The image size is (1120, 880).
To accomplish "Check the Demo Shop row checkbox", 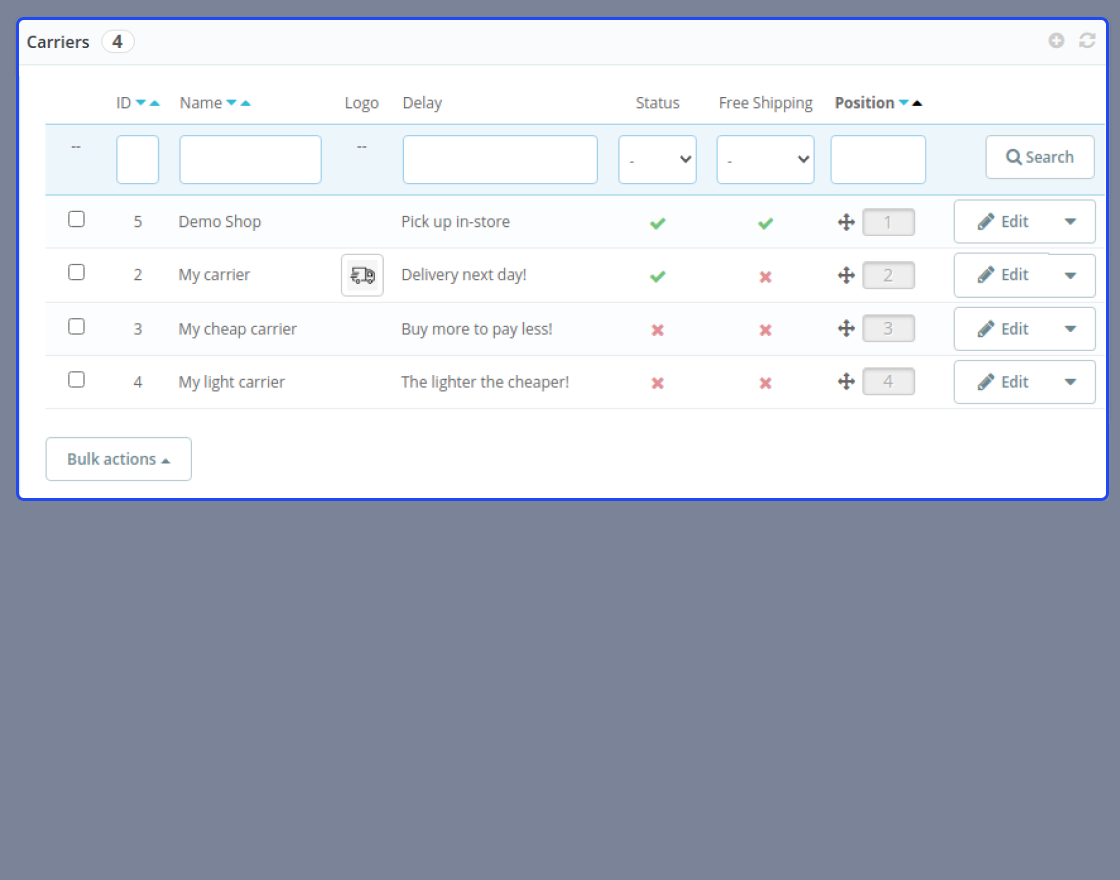I will pyautogui.click(x=76, y=219).
